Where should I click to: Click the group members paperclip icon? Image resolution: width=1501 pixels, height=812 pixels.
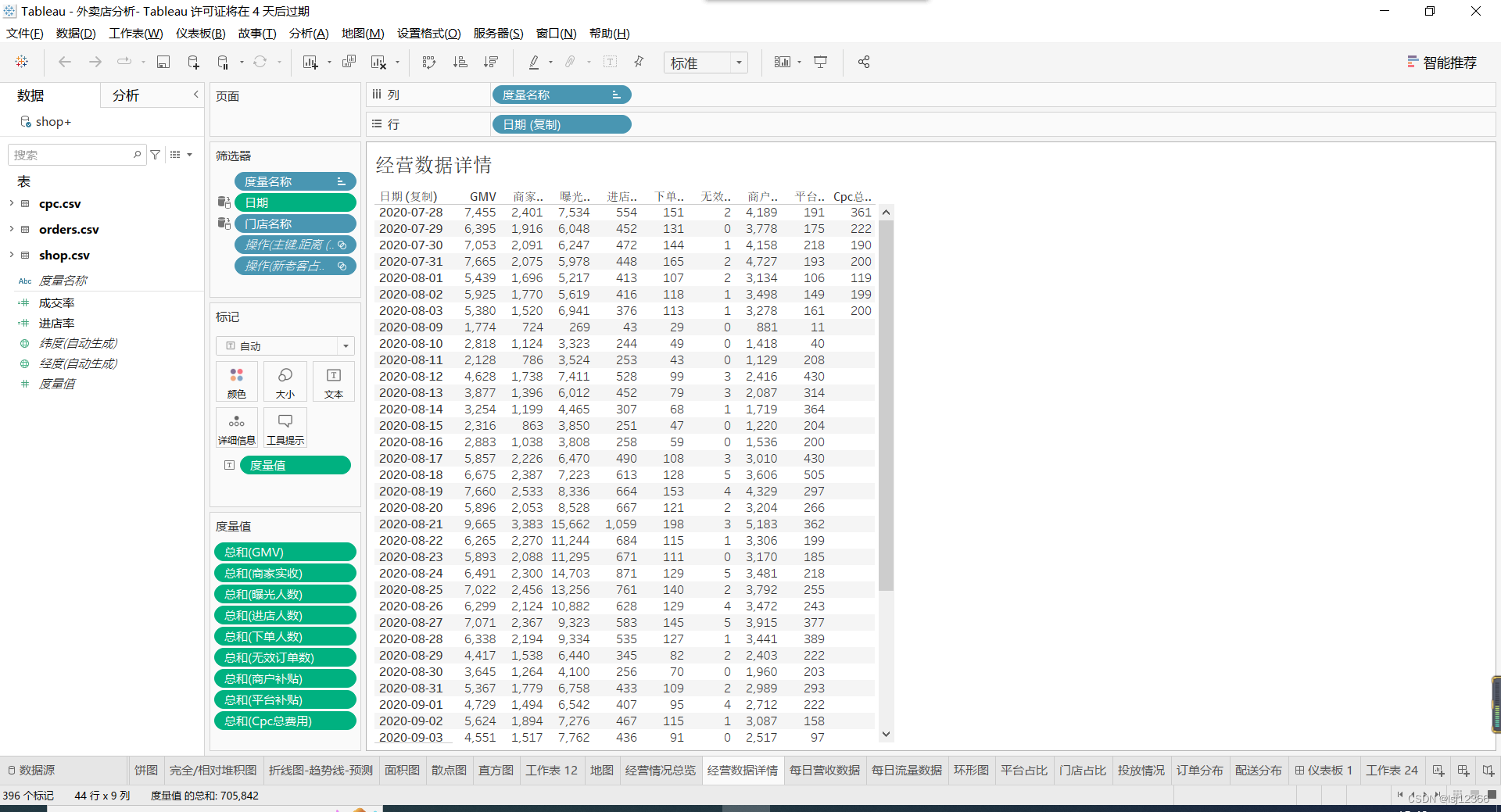[571, 62]
